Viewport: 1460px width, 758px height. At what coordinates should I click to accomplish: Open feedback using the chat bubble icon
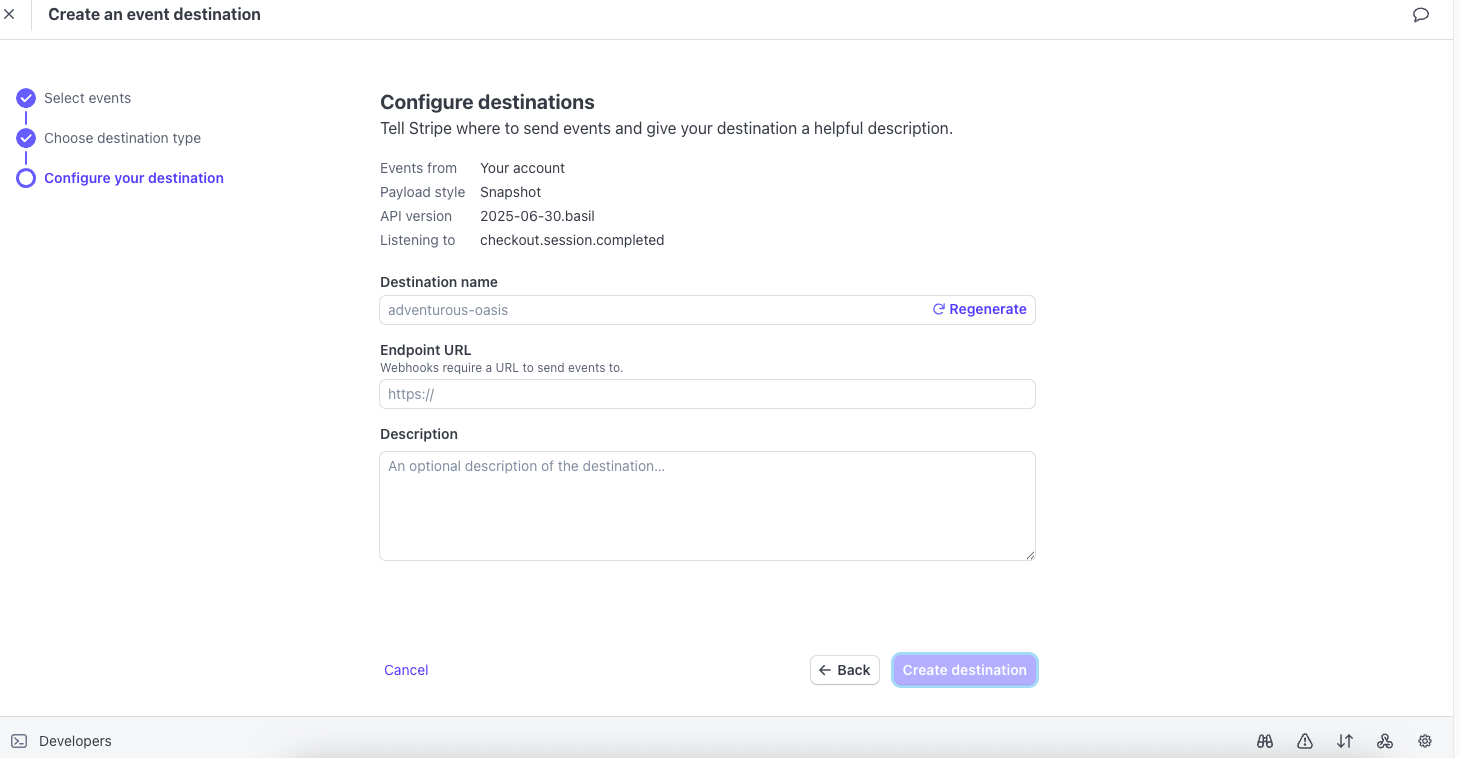tap(1421, 14)
